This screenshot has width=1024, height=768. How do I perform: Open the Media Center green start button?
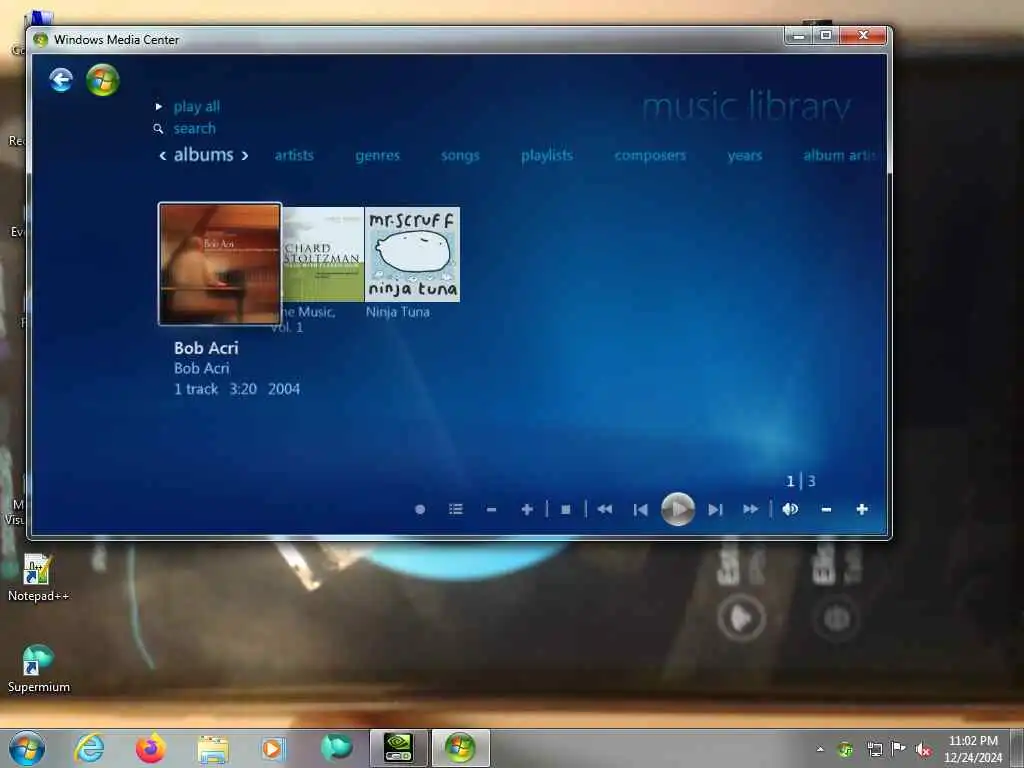(103, 80)
